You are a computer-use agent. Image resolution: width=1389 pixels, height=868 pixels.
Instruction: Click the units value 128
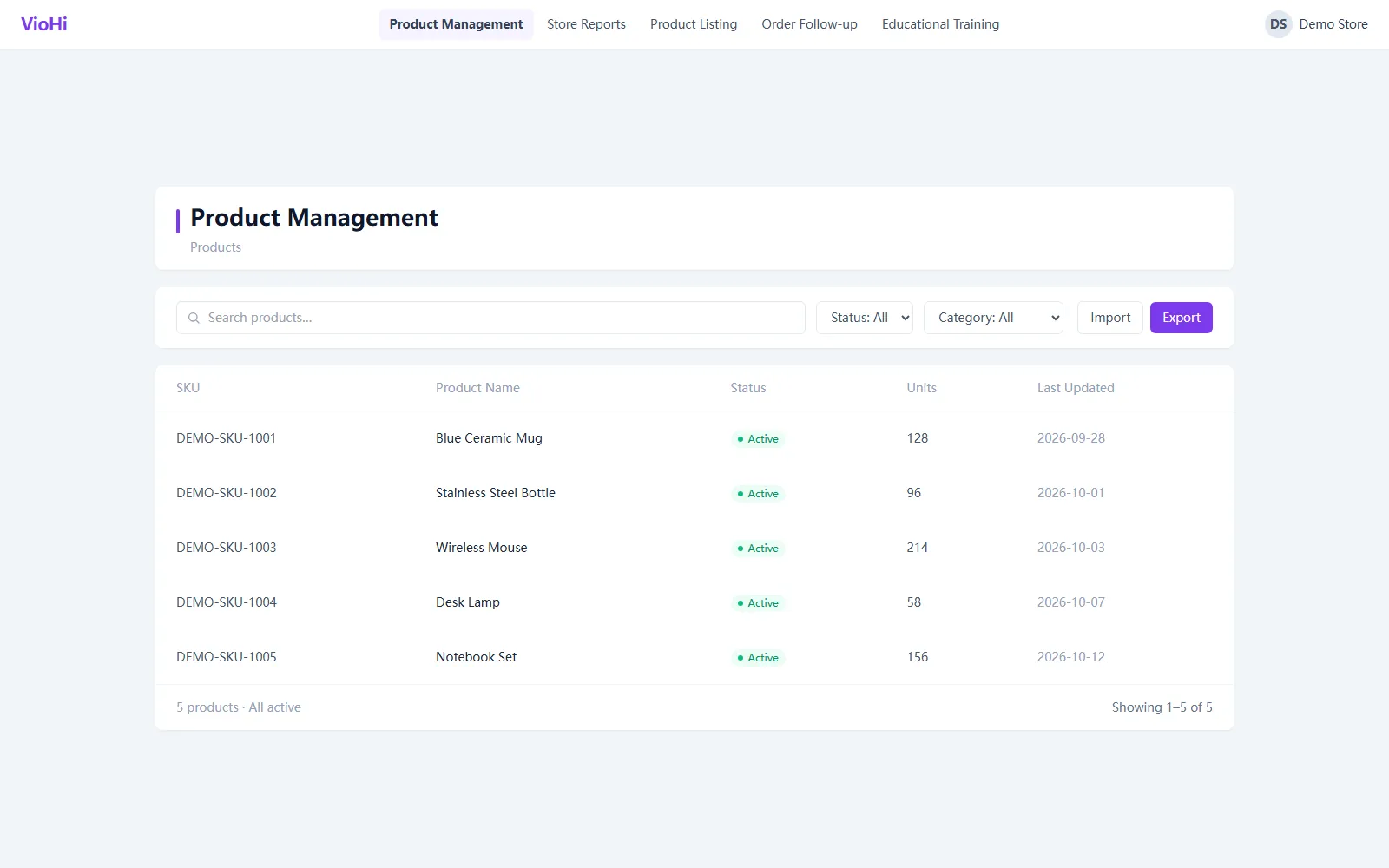(x=918, y=438)
